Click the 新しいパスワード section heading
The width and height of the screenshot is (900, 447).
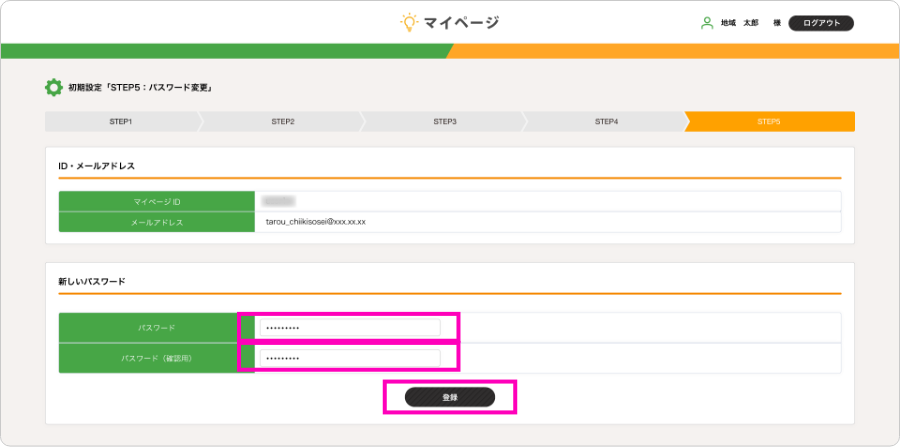(x=92, y=282)
